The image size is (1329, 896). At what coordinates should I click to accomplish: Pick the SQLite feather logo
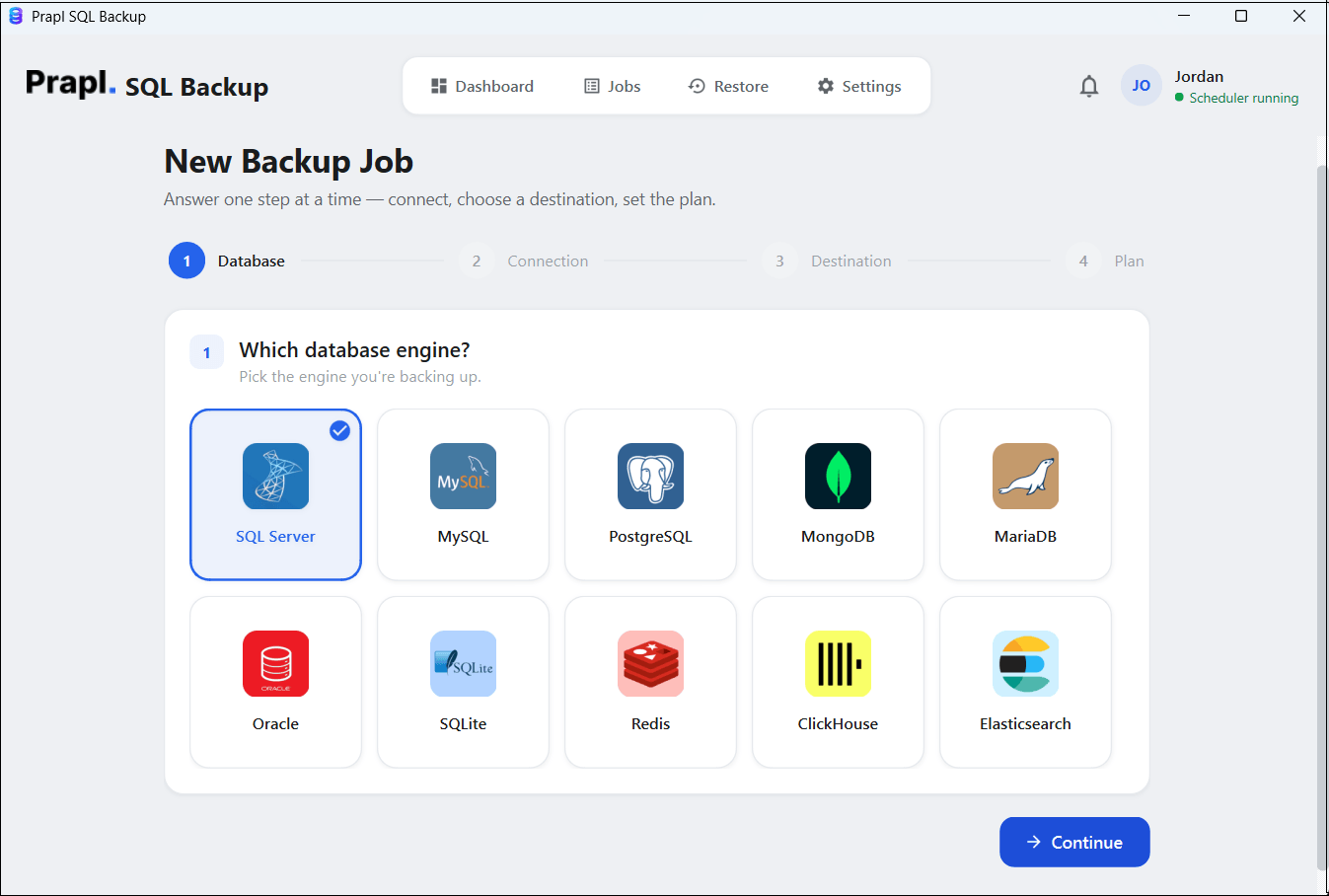tap(463, 663)
